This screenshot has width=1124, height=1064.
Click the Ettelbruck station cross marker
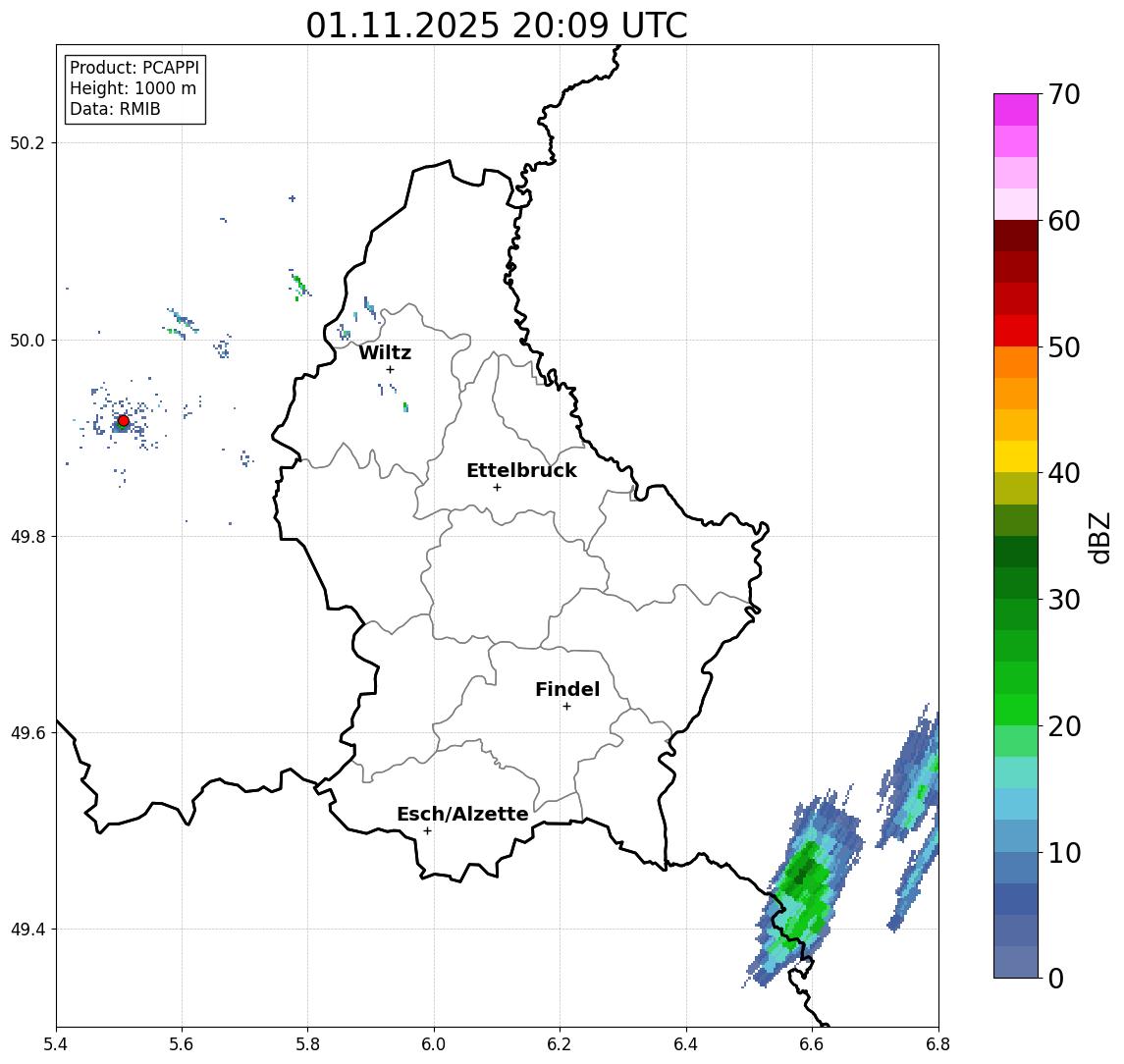(497, 488)
